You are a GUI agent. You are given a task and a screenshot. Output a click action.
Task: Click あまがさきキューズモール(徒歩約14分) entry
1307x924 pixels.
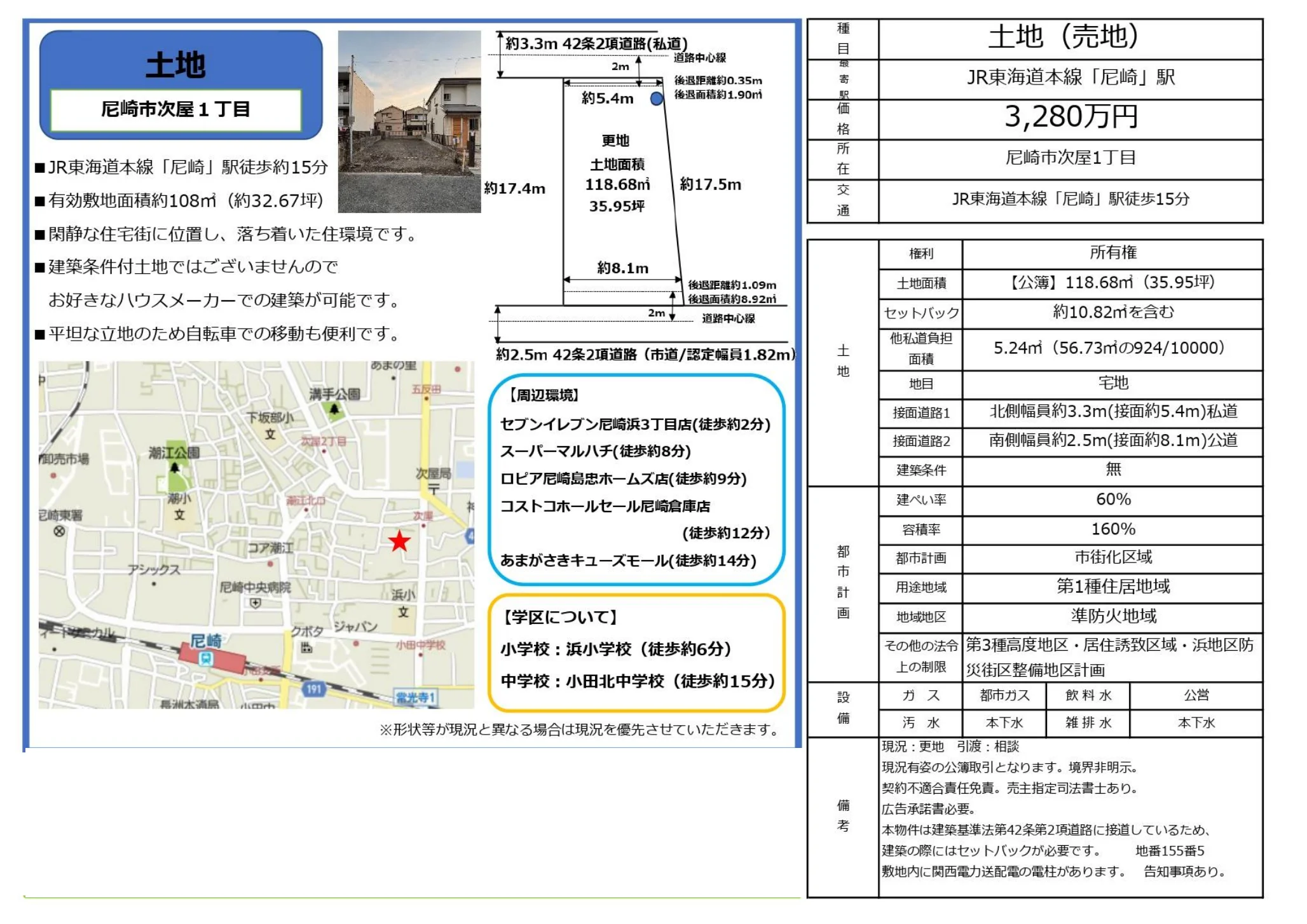629,561
